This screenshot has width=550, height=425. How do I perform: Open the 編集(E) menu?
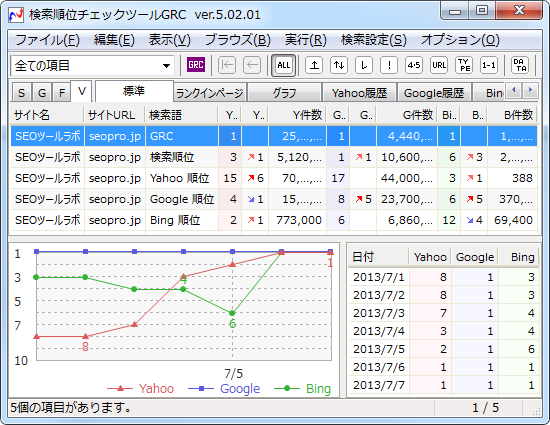click(x=114, y=40)
